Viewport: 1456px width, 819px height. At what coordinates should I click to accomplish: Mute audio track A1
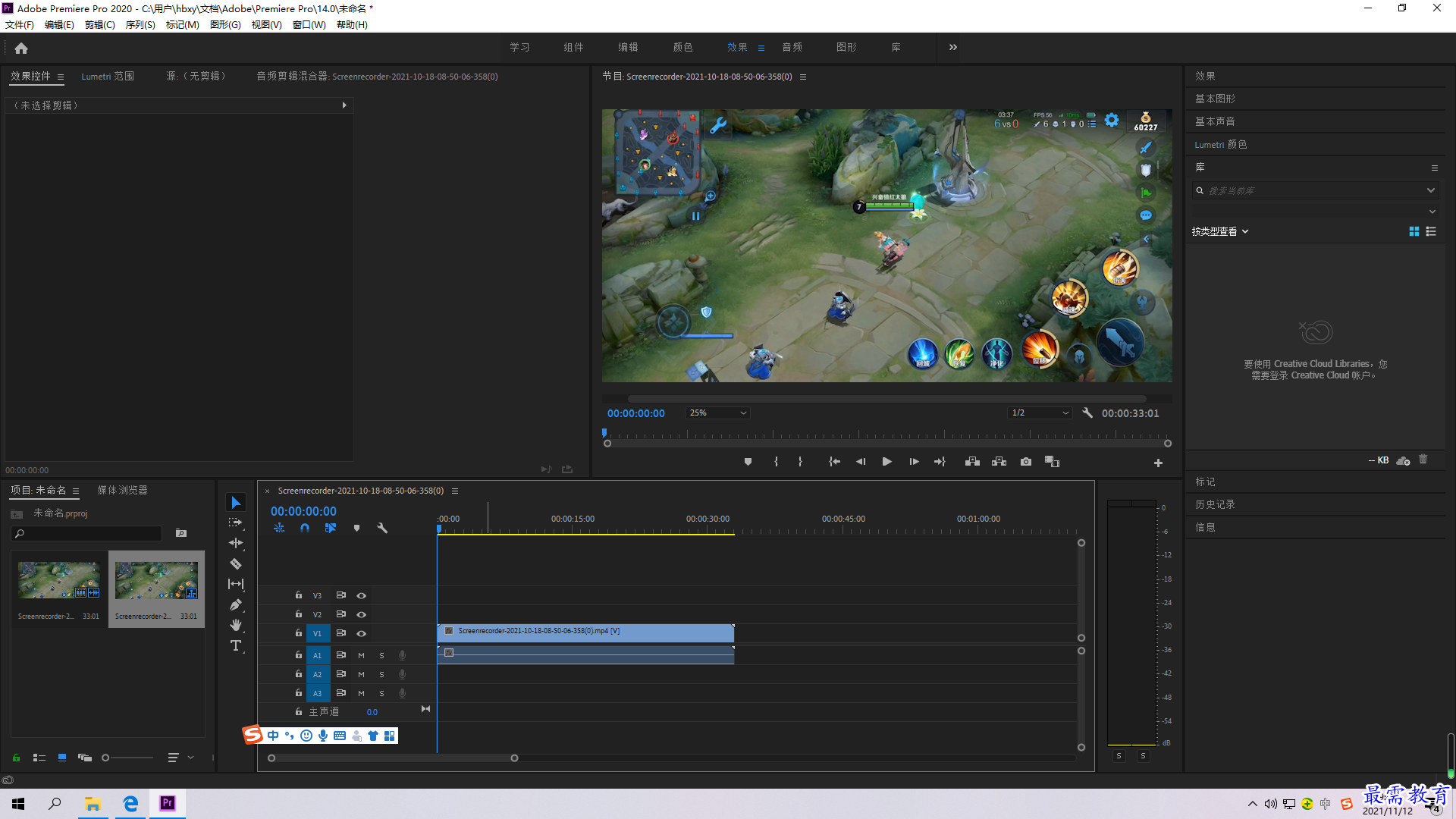tap(361, 656)
